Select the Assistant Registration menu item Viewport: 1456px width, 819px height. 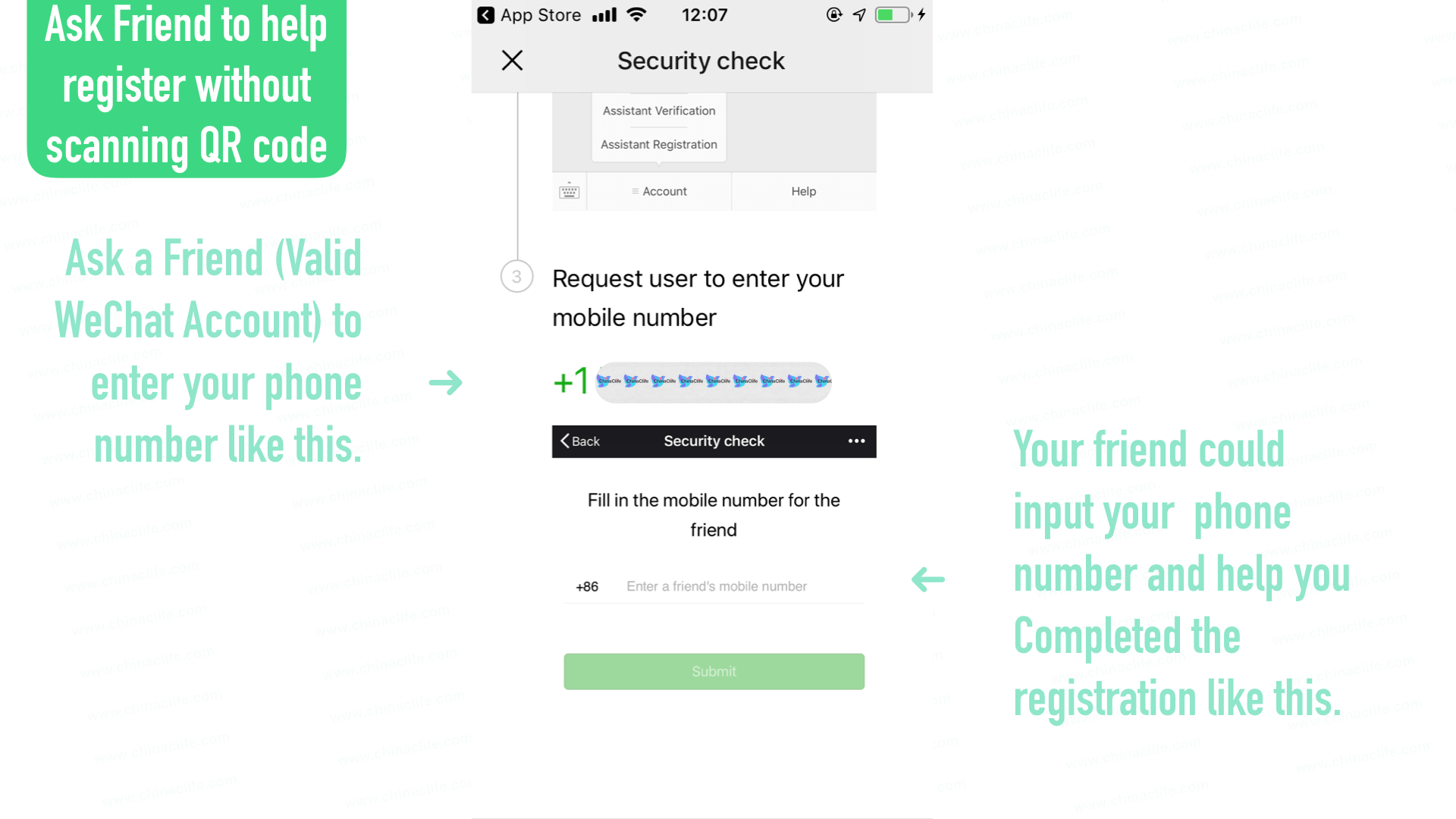pyautogui.click(x=659, y=144)
